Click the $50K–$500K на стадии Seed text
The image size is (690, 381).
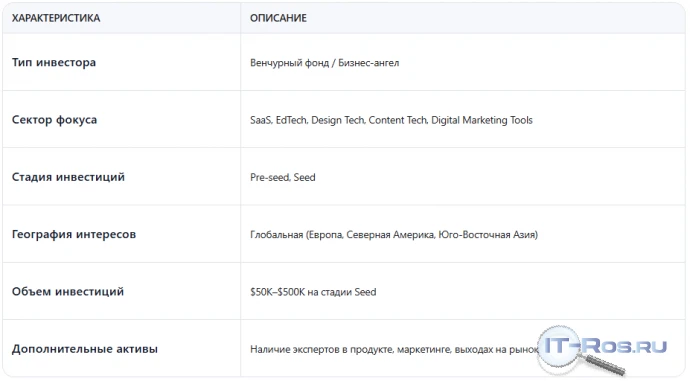click(313, 292)
